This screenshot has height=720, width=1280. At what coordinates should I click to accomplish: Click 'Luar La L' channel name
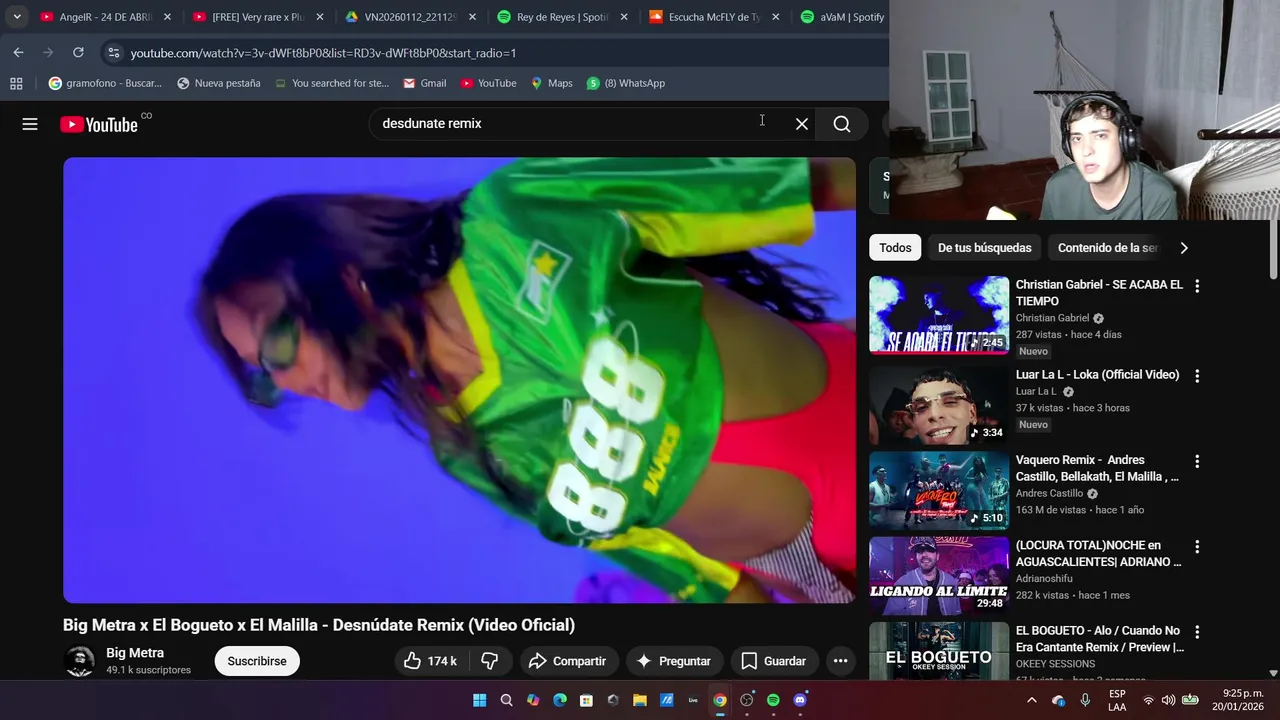tap(1036, 392)
